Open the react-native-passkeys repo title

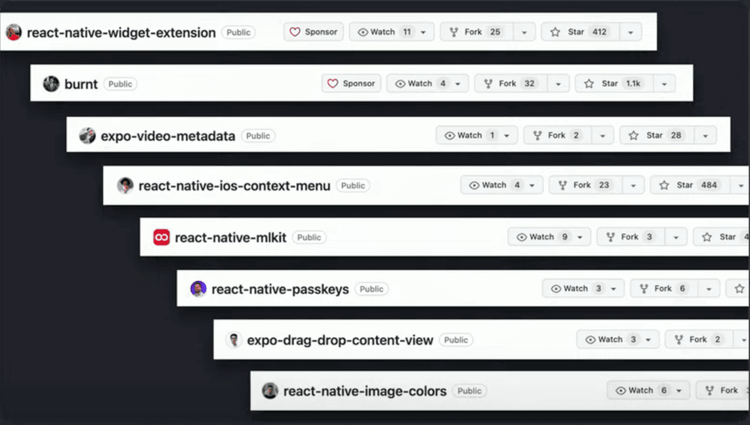280,289
